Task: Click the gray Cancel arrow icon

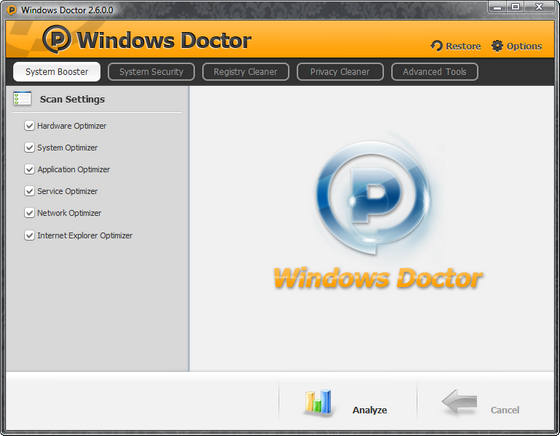Action: (459, 401)
